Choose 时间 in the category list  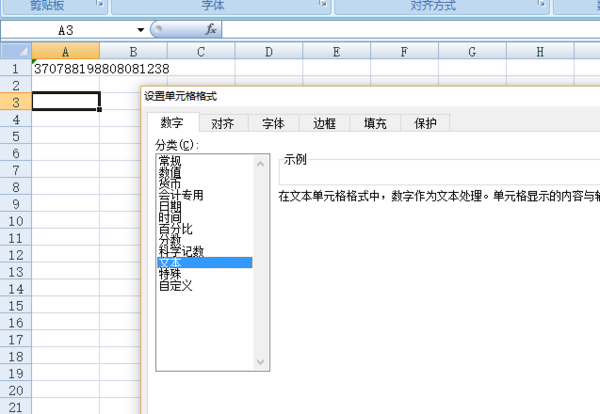(x=205, y=217)
